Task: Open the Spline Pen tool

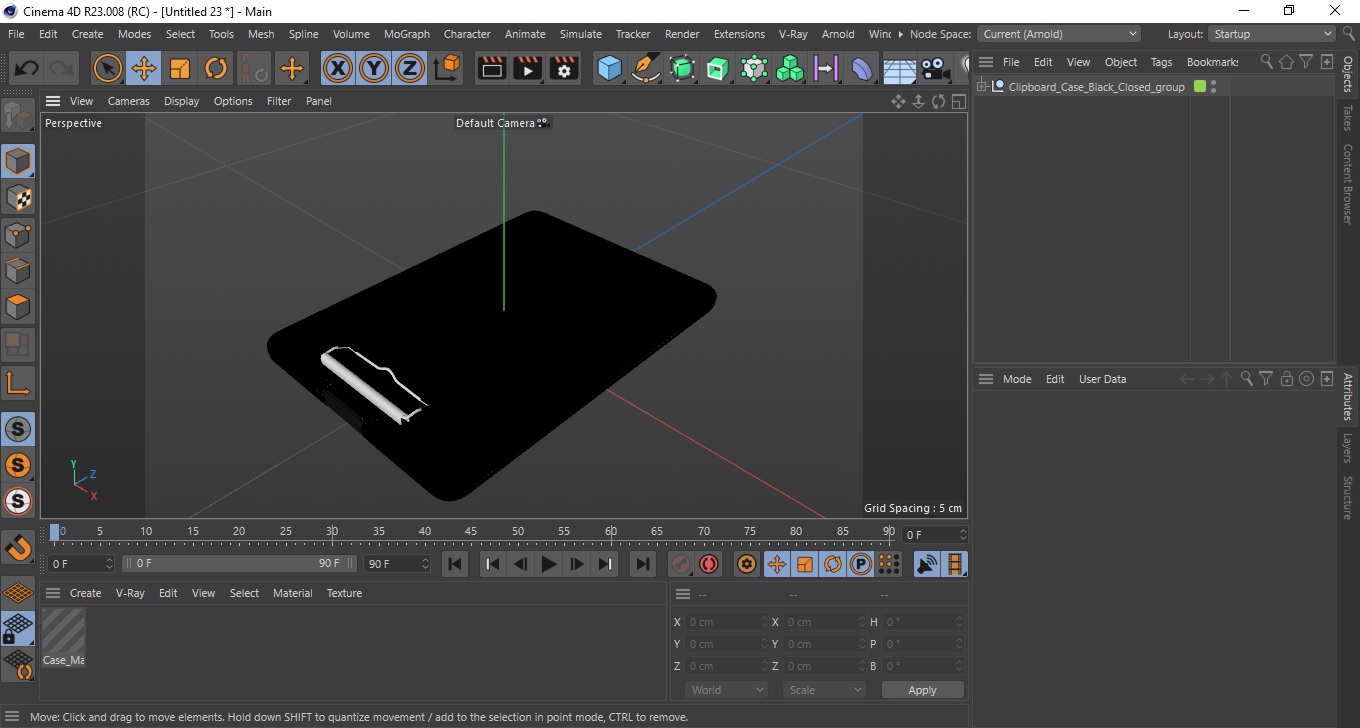Action: [x=646, y=68]
